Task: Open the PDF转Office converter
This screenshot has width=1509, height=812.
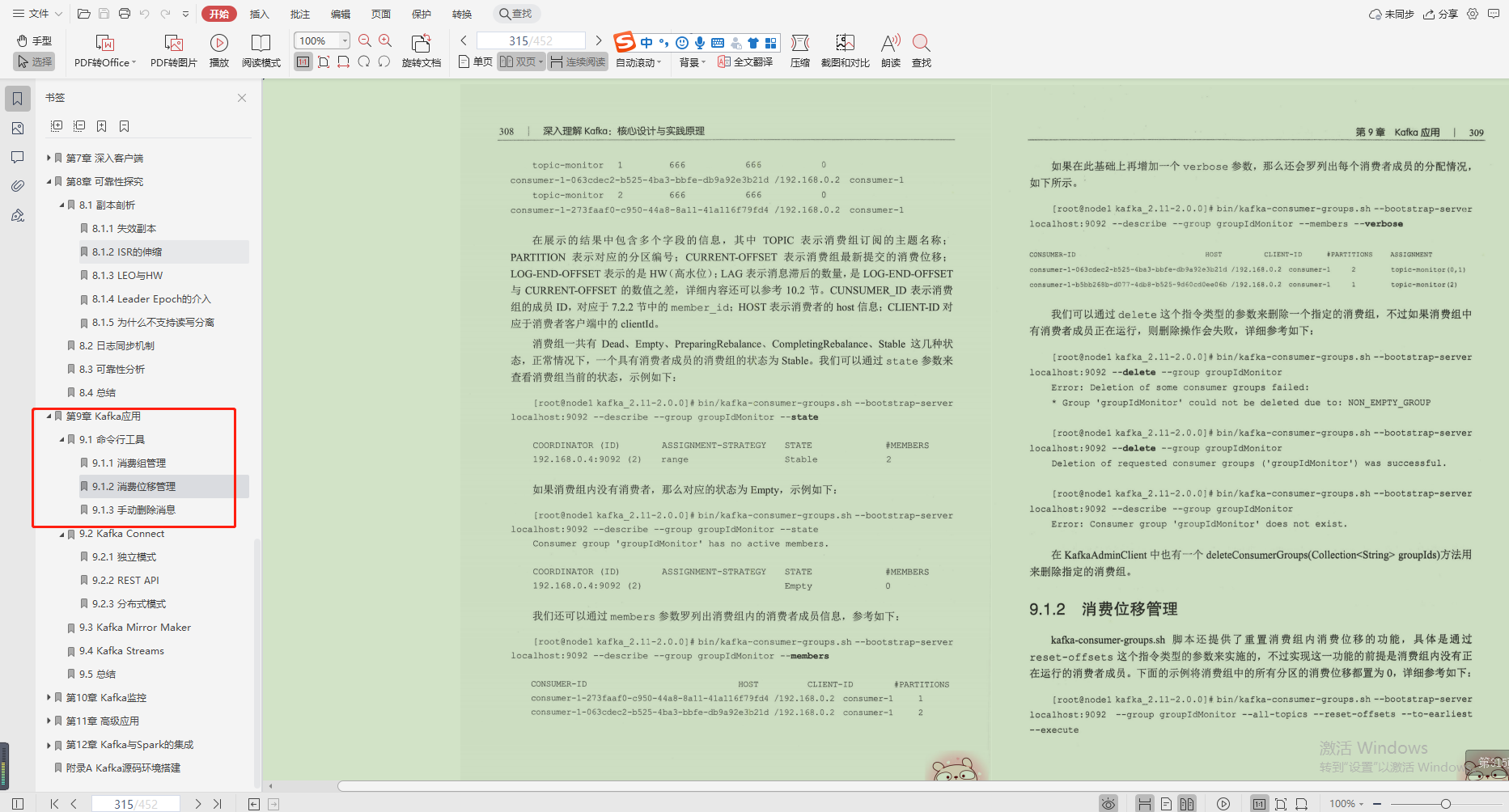Action: pyautogui.click(x=105, y=50)
